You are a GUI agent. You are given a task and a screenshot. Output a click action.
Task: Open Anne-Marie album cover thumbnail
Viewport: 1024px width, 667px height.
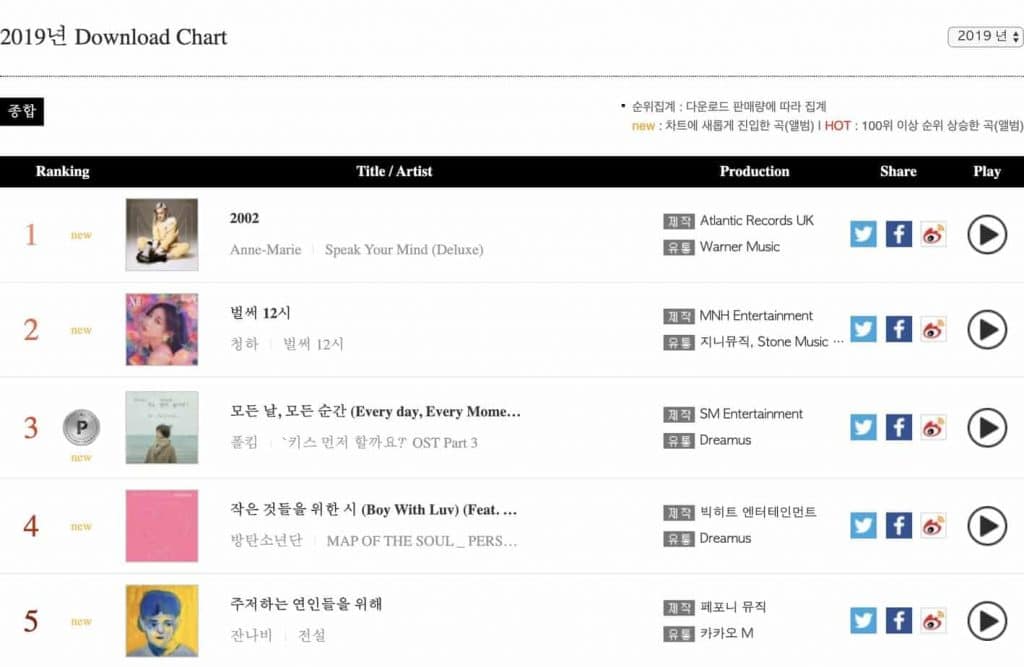162,234
